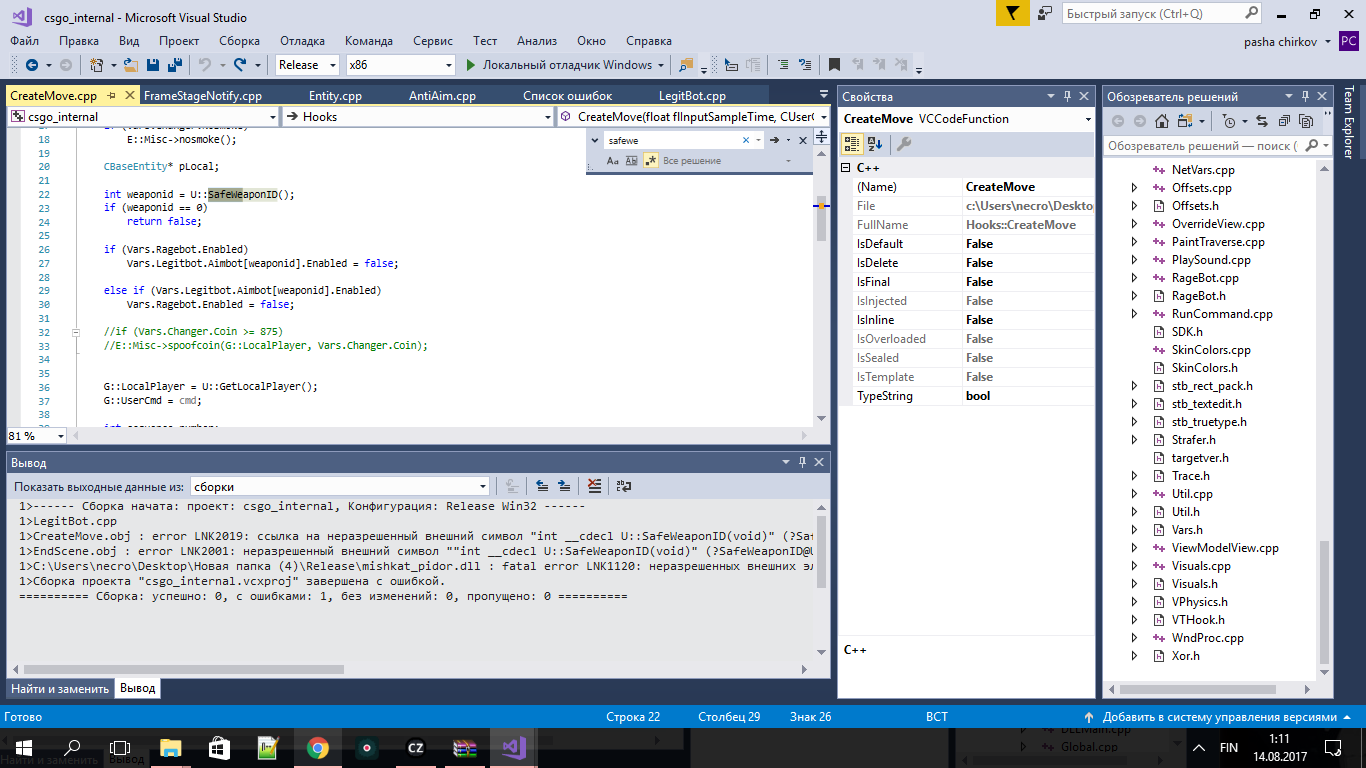Click the Save All toolbar icon
1366x768 pixels.
[175, 65]
